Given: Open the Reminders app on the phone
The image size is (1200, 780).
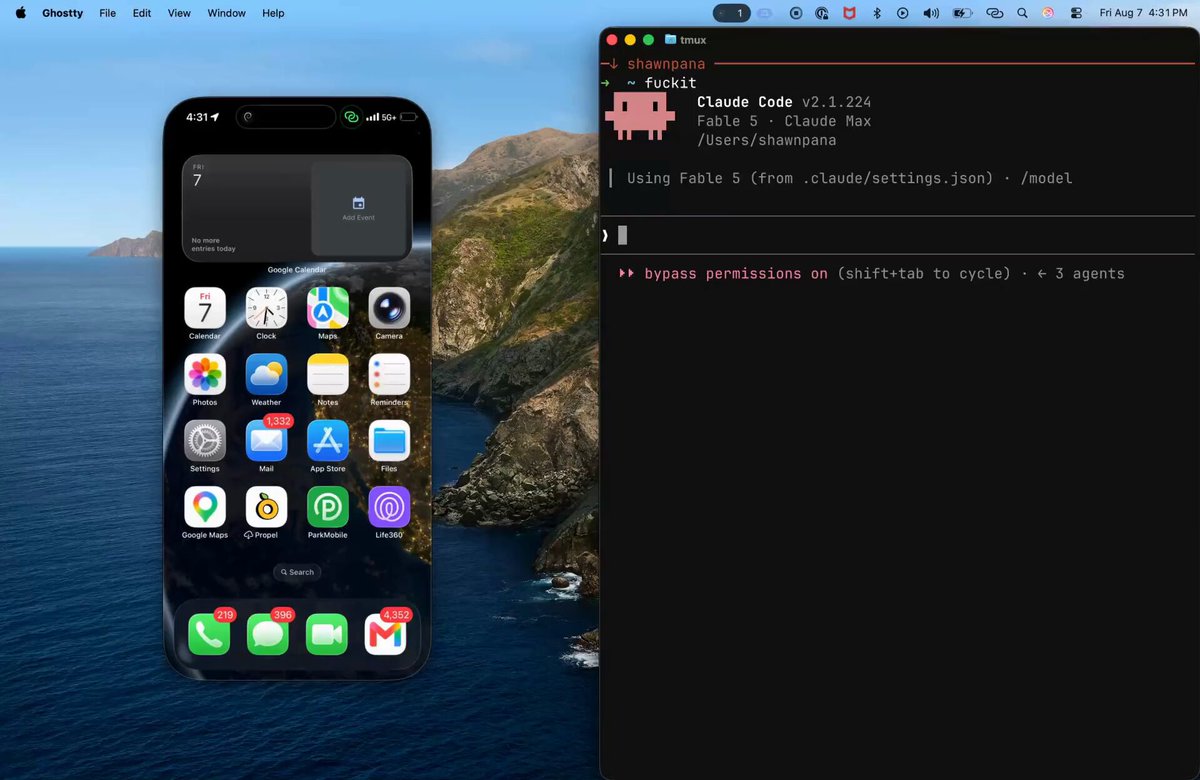Looking at the screenshot, I should click(x=389, y=374).
